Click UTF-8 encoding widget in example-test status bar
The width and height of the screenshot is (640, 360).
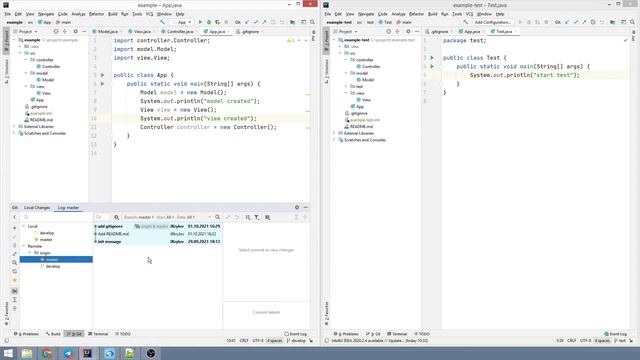(x=585, y=340)
